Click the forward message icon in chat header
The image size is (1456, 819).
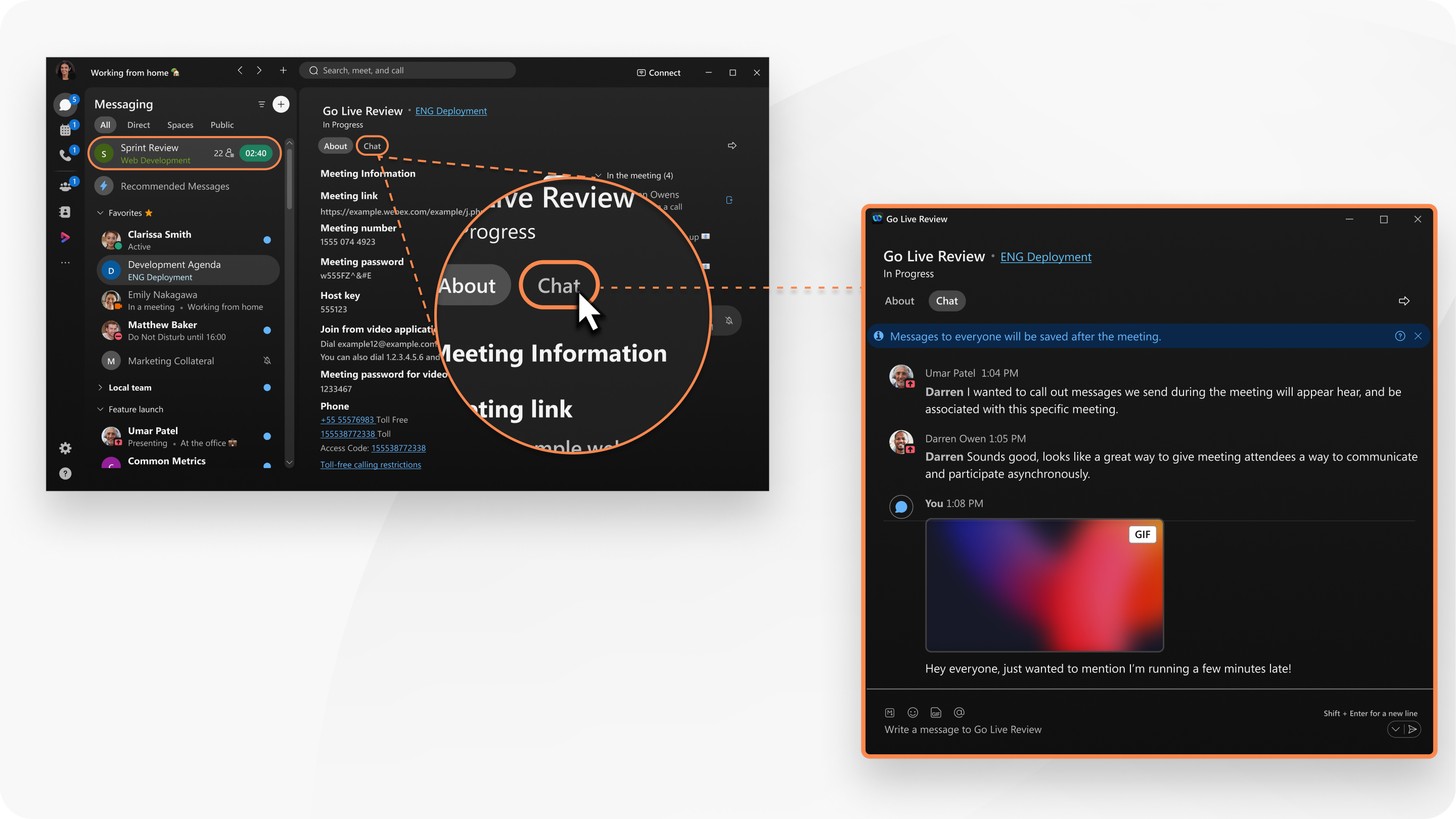pos(1403,301)
